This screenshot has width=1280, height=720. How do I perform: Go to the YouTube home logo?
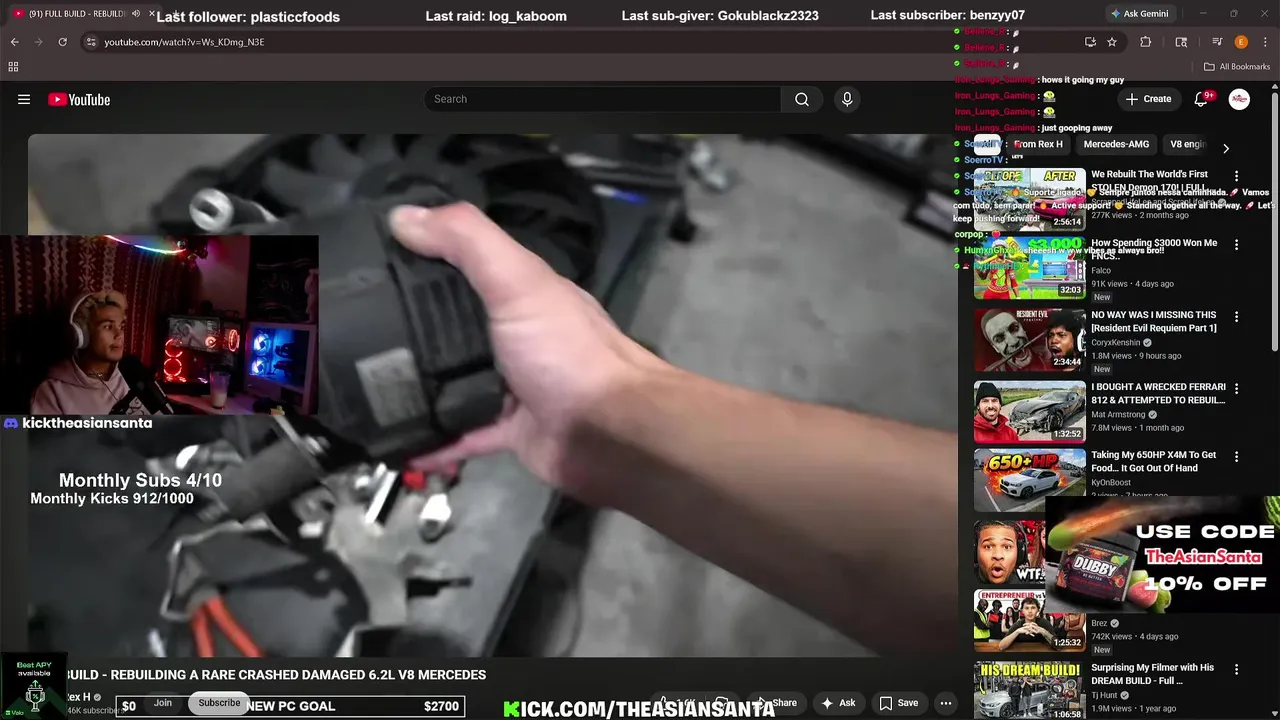79,99
